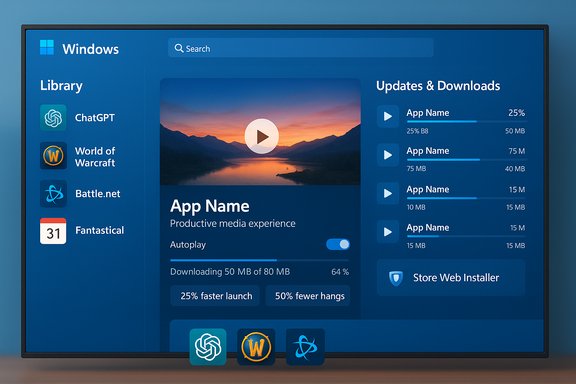The width and height of the screenshot is (576, 384).
Task: Click play button on last download row
Action: coord(388,232)
